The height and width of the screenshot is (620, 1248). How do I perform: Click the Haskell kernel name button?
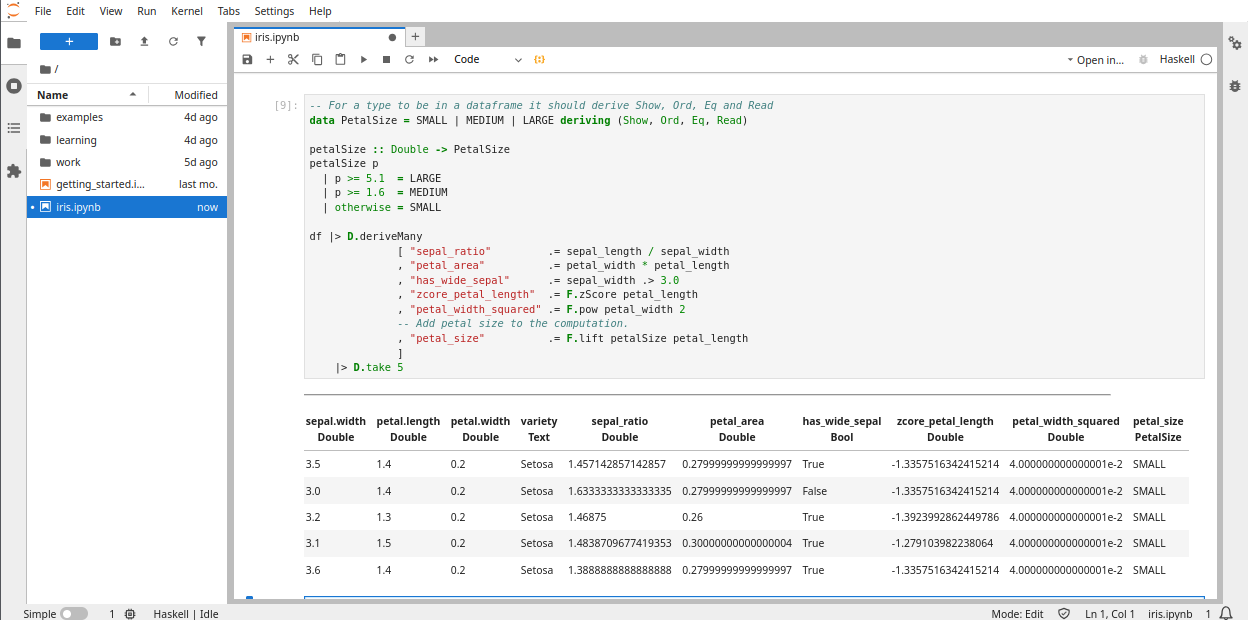click(1177, 60)
